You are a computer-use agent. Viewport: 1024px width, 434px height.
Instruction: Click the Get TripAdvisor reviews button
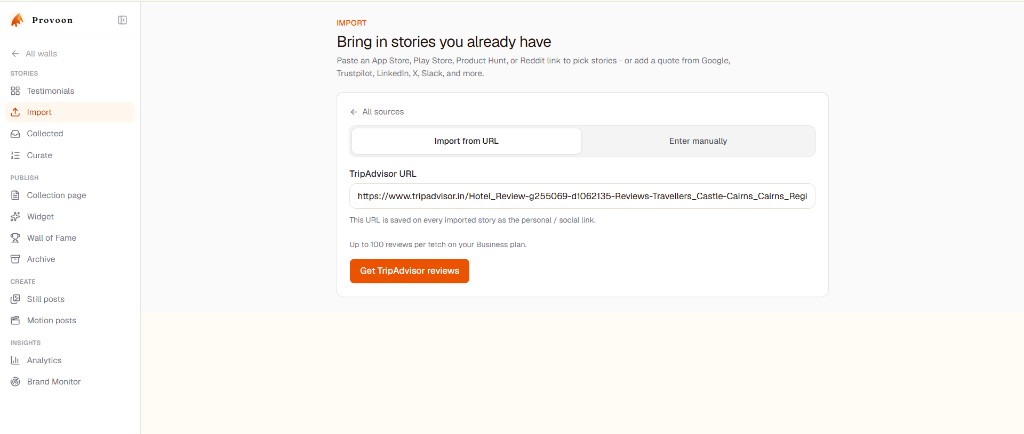pos(409,271)
